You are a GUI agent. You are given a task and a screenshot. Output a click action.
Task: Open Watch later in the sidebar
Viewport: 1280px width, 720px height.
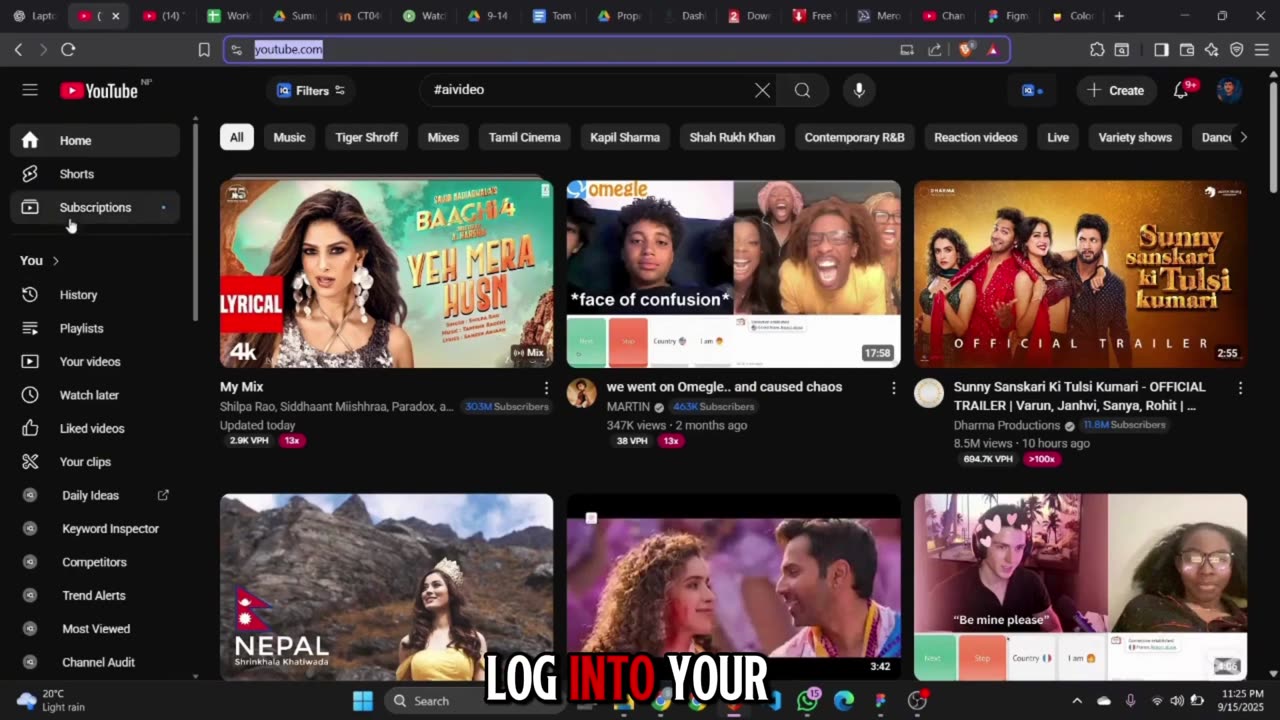coord(95,395)
